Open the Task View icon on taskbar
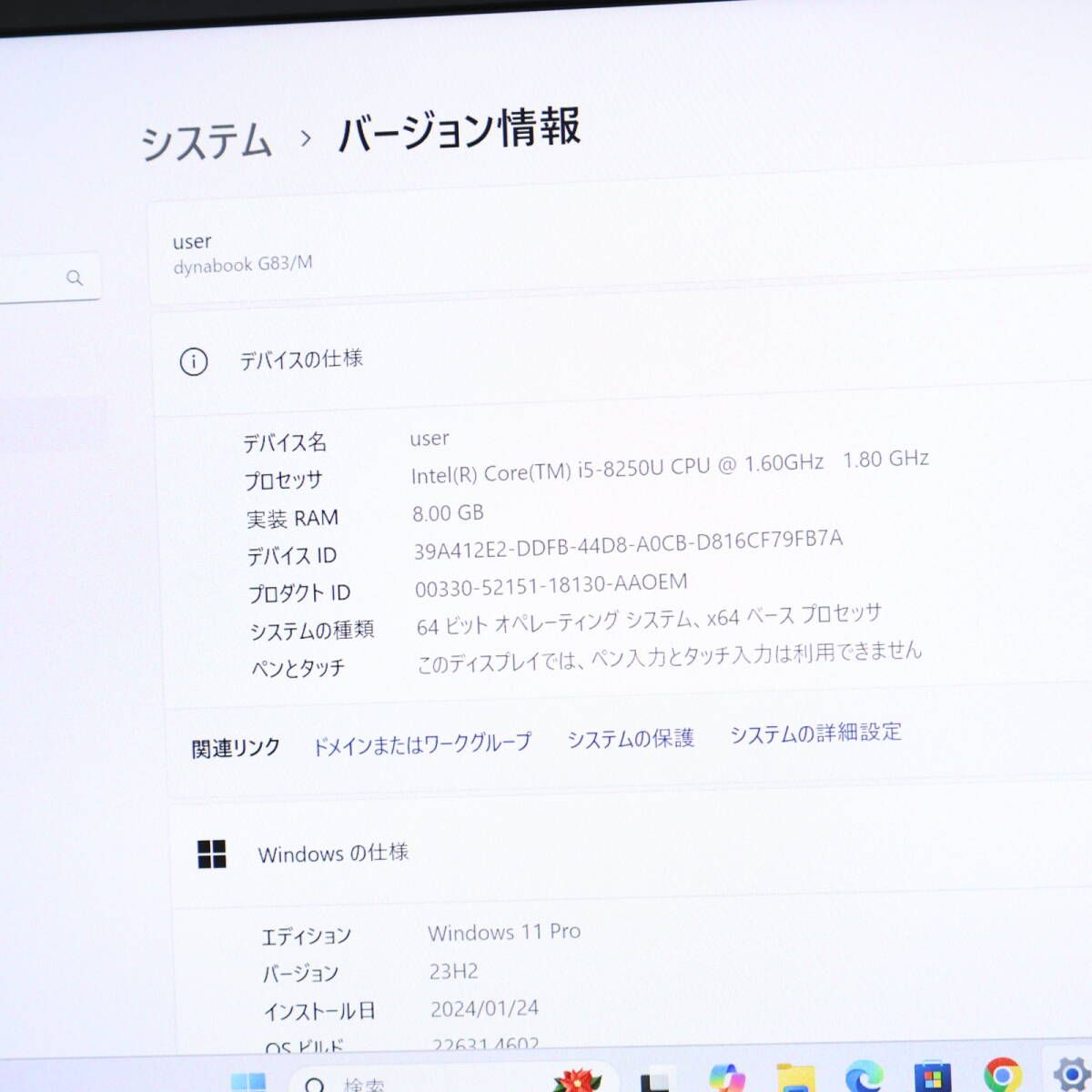1092x1092 pixels. point(657,1079)
